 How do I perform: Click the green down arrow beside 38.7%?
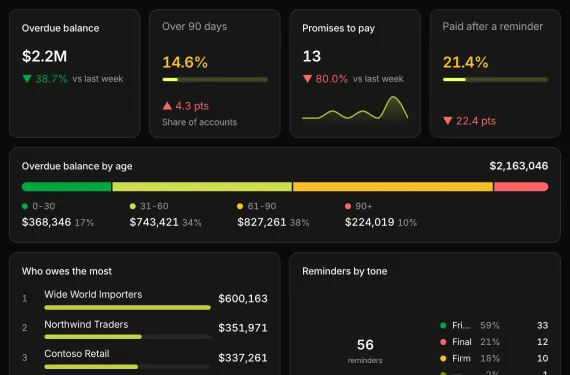[27, 78]
